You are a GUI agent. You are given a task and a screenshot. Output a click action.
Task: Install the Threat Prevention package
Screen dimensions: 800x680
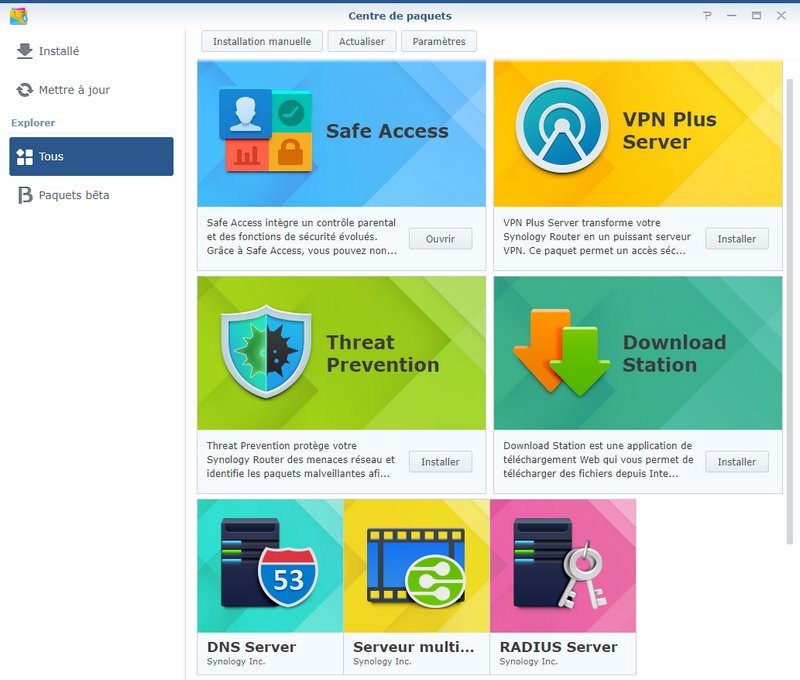point(440,462)
